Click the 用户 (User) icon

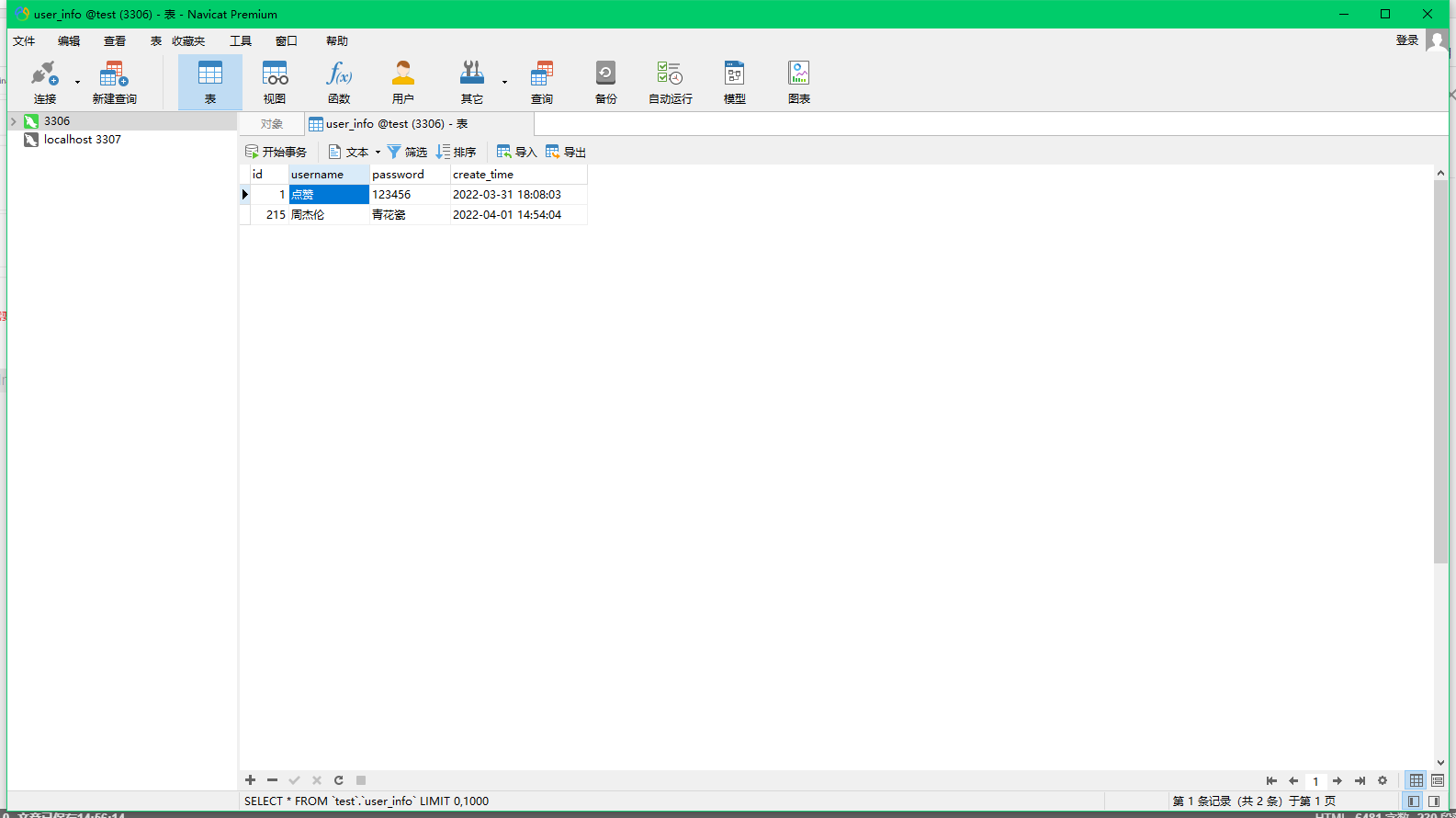pyautogui.click(x=402, y=83)
